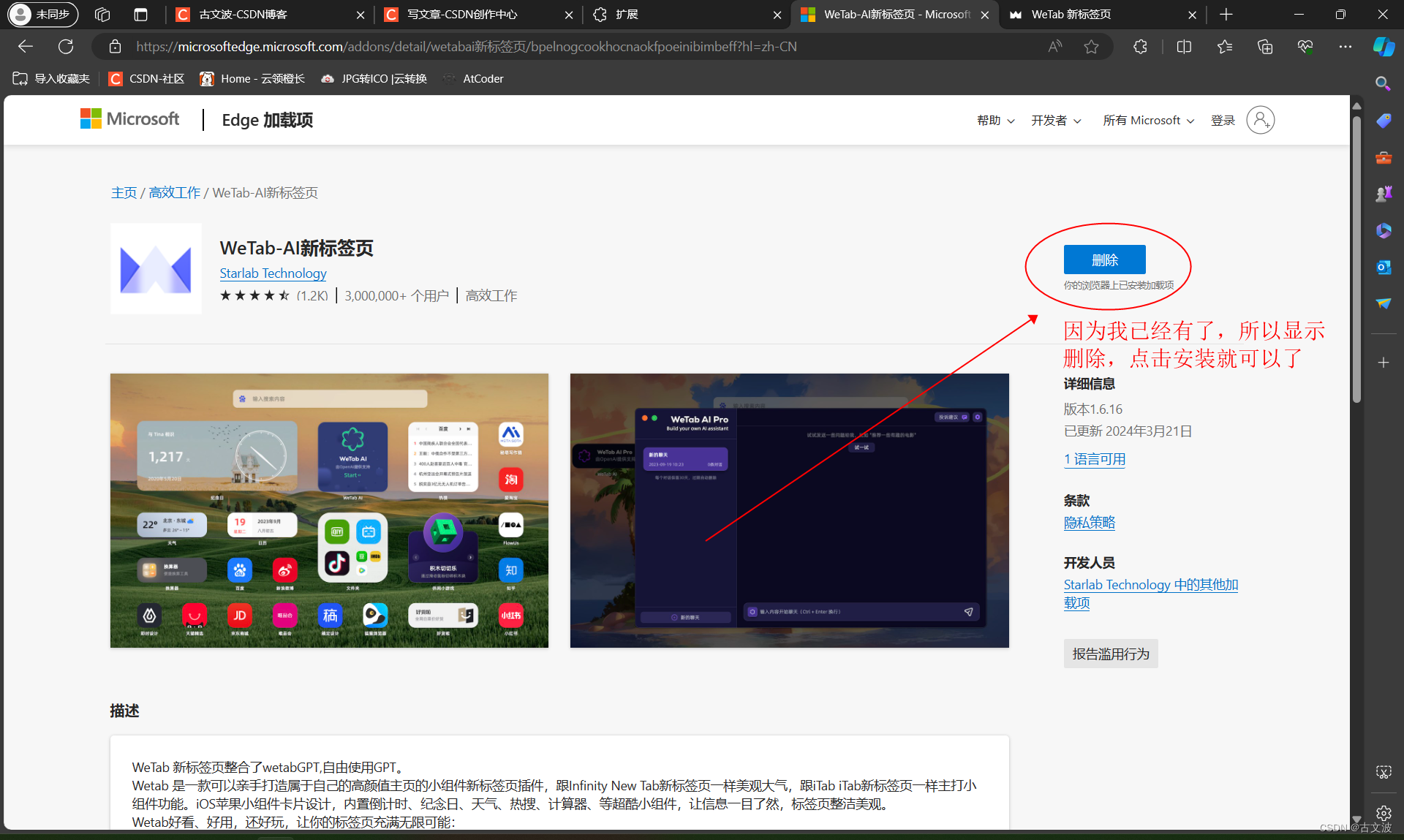Open the tab actions menu
Image resolution: width=1404 pixels, height=840 pixels.
[x=141, y=14]
